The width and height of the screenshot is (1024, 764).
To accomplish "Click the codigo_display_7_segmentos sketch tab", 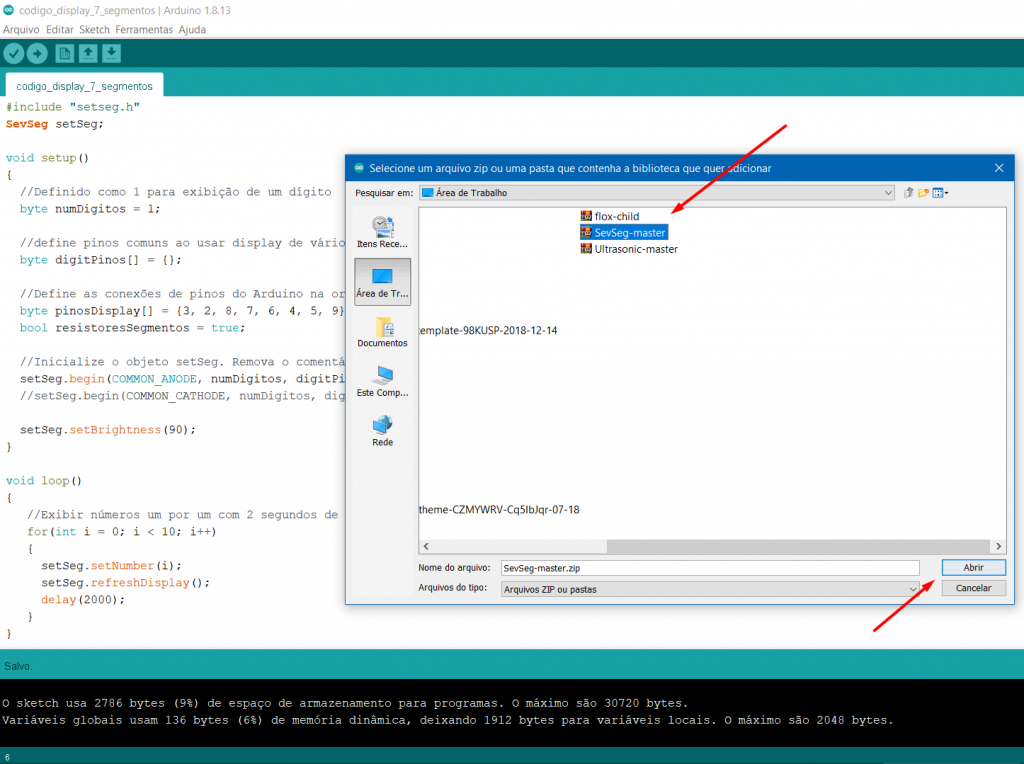I will (x=83, y=86).
